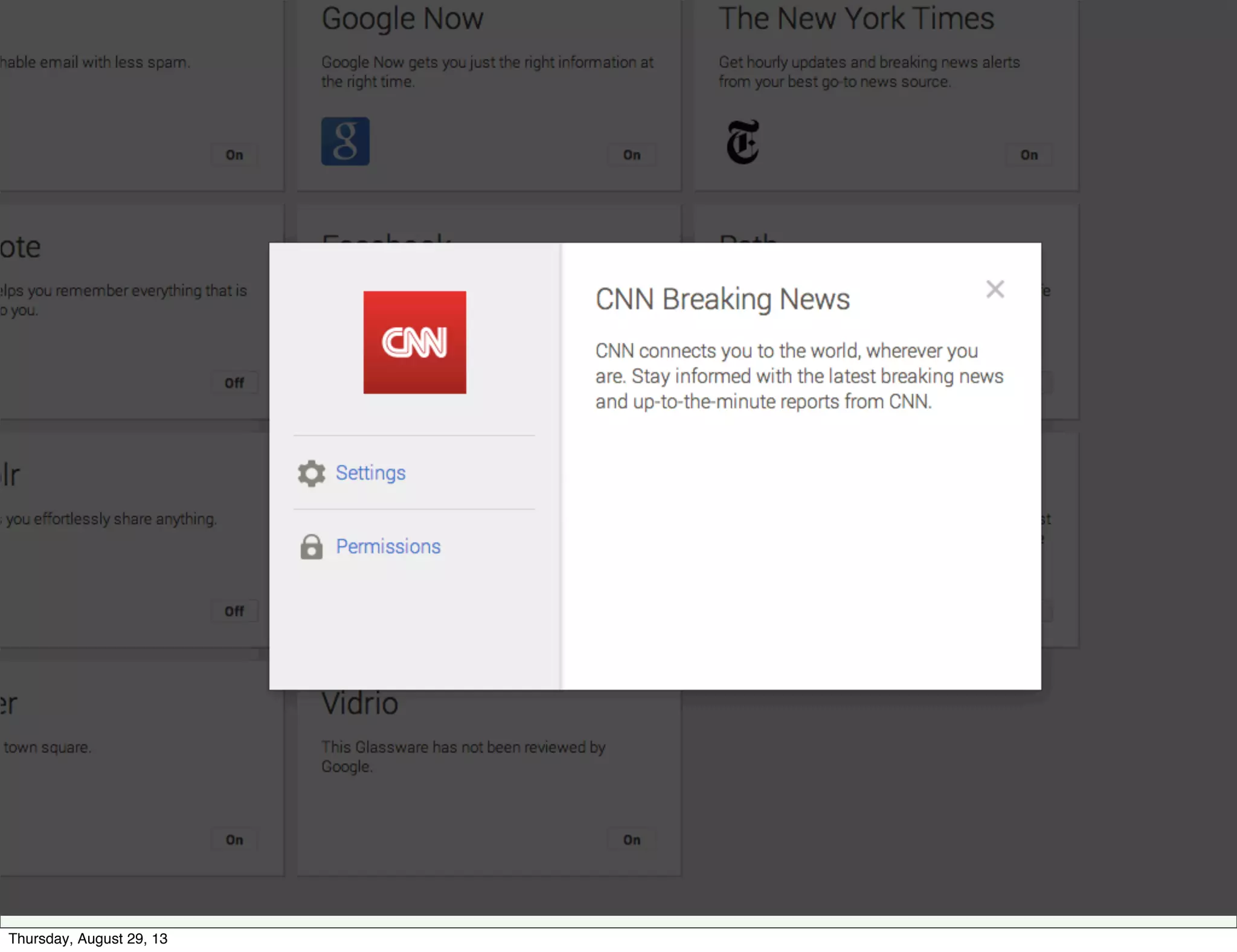The width and height of the screenshot is (1237, 952).
Task: Click the CNN logo icon
Action: (x=414, y=342)
